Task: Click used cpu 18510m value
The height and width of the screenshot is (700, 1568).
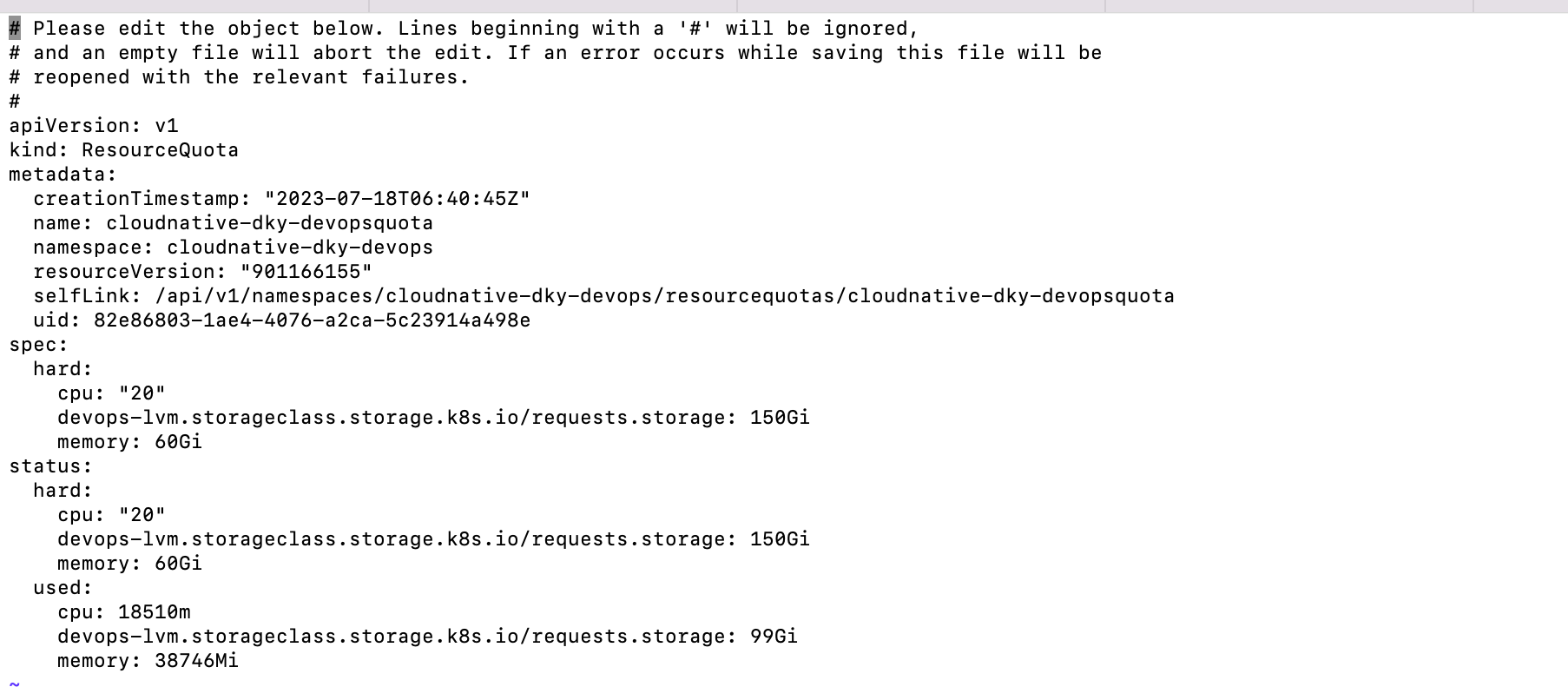Action: (x=154, y=612)
